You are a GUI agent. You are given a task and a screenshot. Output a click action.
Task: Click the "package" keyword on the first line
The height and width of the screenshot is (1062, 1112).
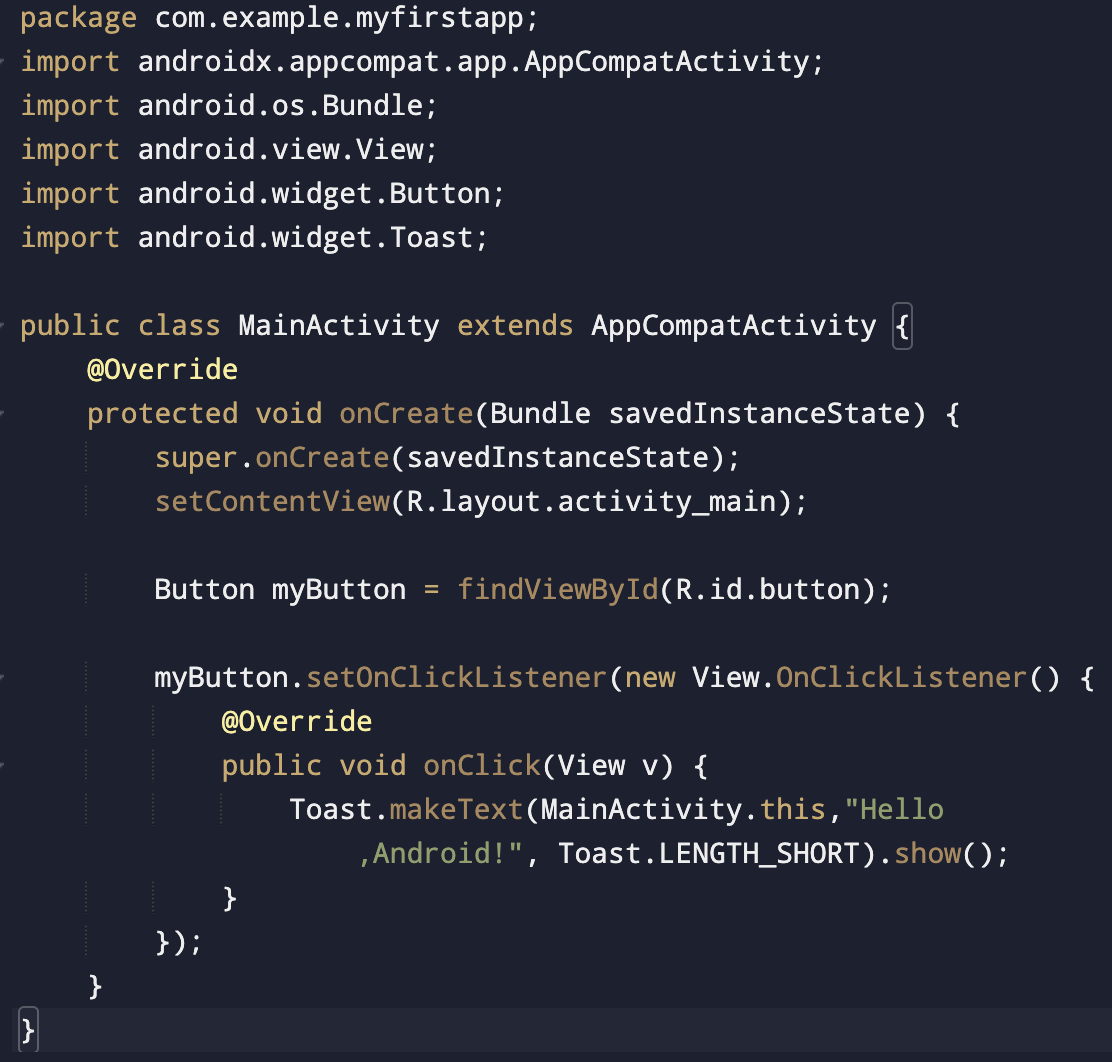pyautogui.click(x=78, y=18)
